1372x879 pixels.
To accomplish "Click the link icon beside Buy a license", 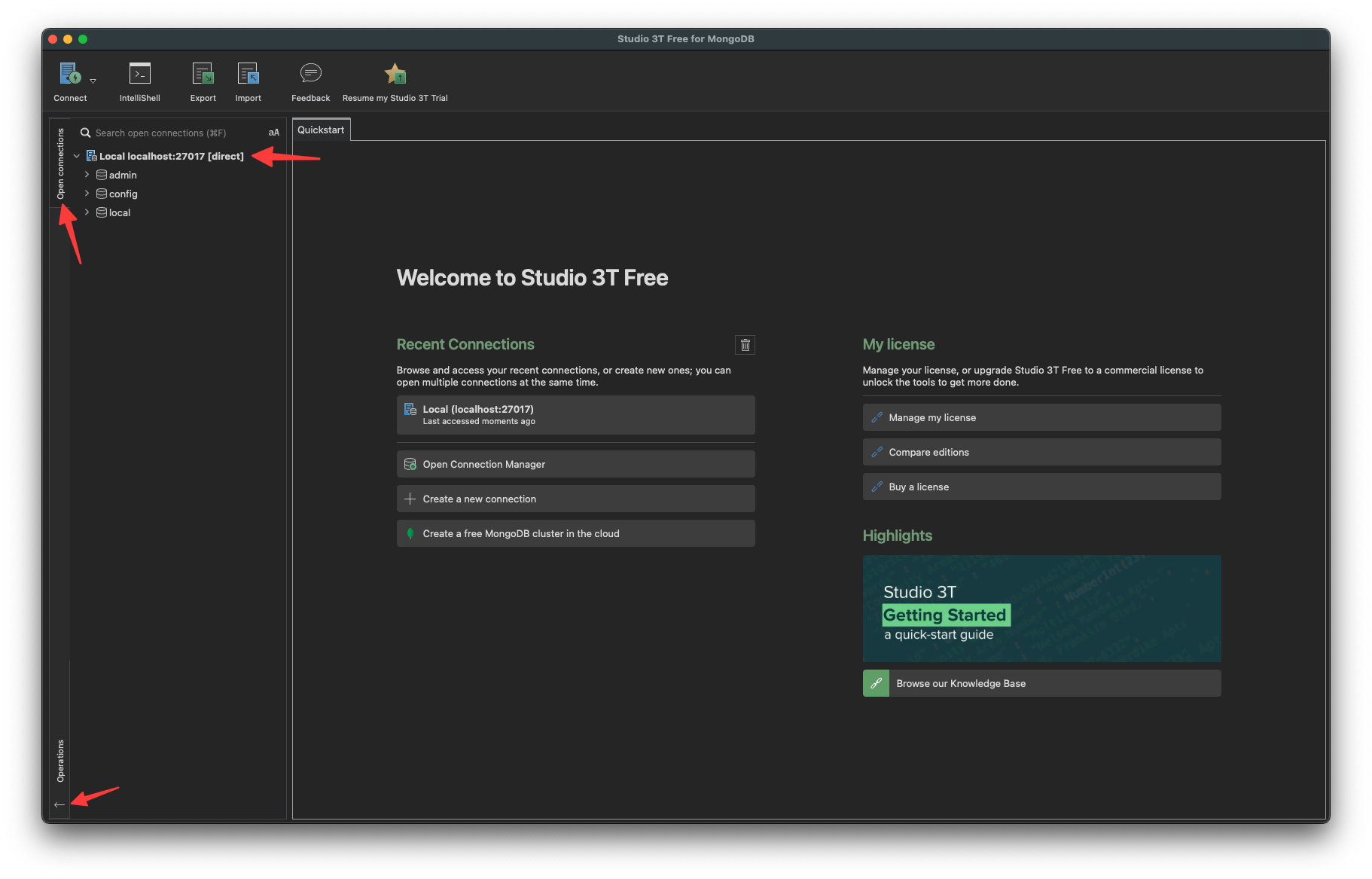I will pyautogui.click(x=877, y=487).
